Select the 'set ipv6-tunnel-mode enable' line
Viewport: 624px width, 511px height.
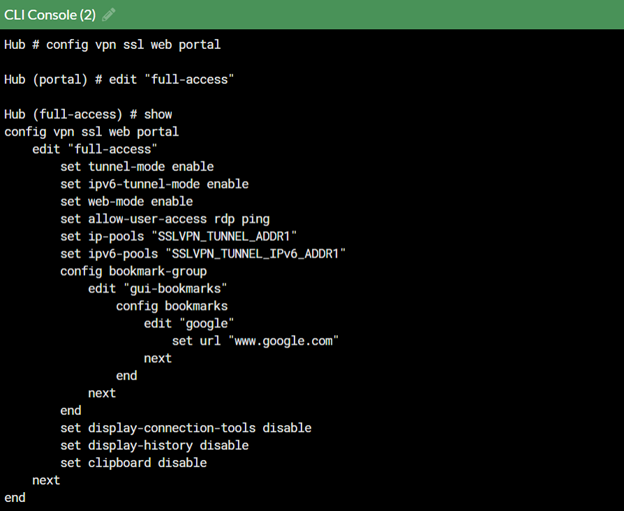click(154, 184)
